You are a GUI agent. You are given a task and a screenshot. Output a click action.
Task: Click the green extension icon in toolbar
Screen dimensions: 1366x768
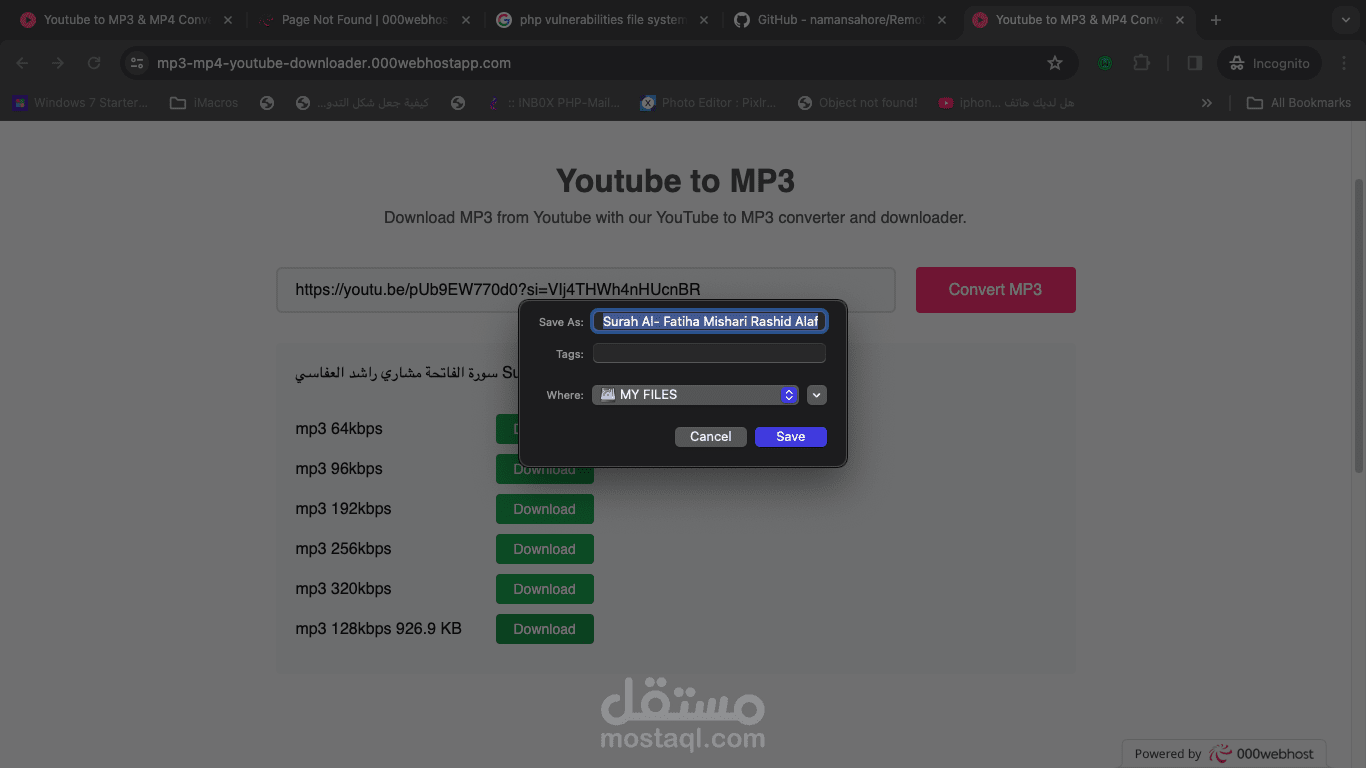click(x=1105, y=63)
